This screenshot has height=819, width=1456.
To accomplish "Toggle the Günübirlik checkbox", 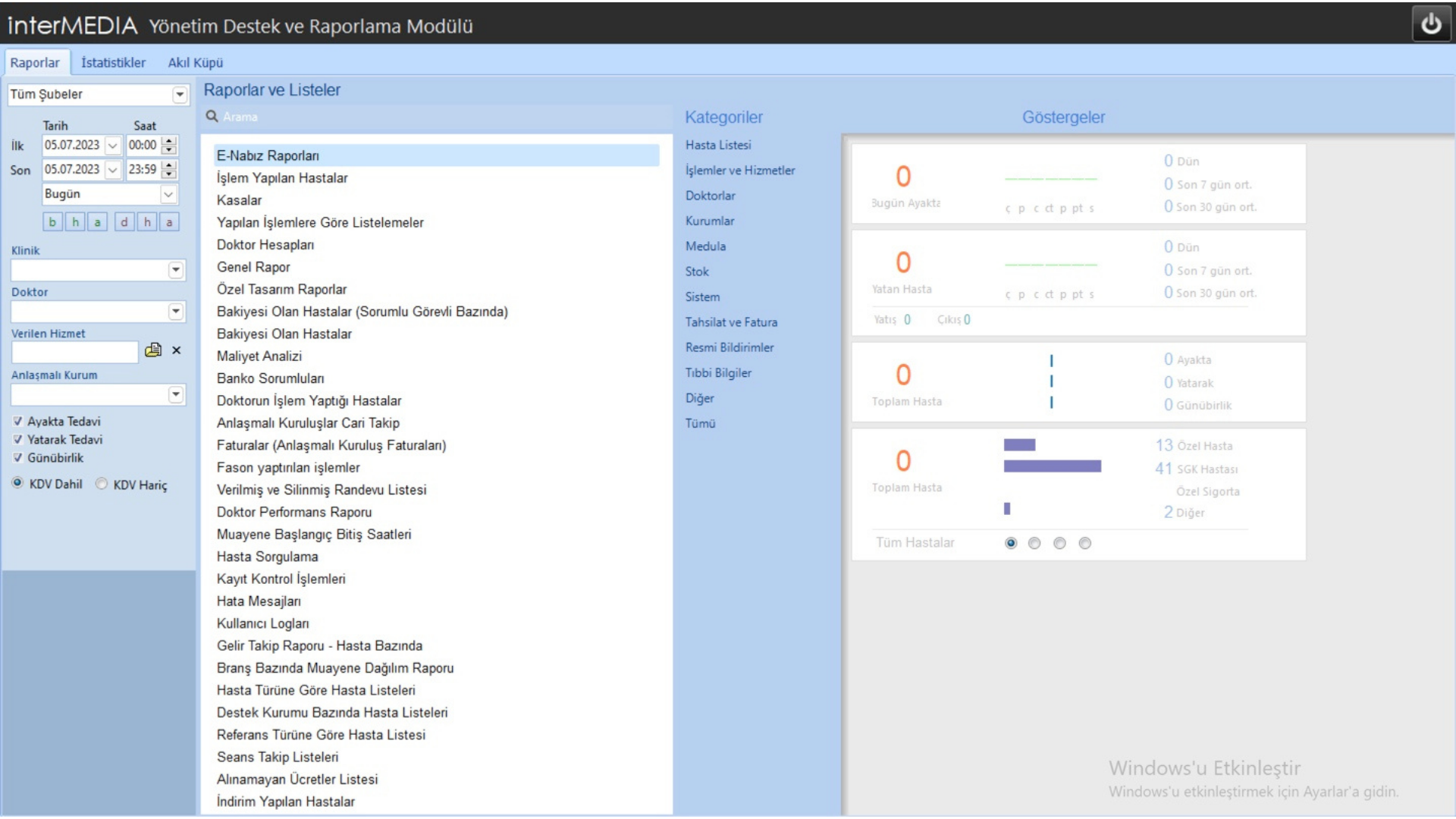I will 17,458.
